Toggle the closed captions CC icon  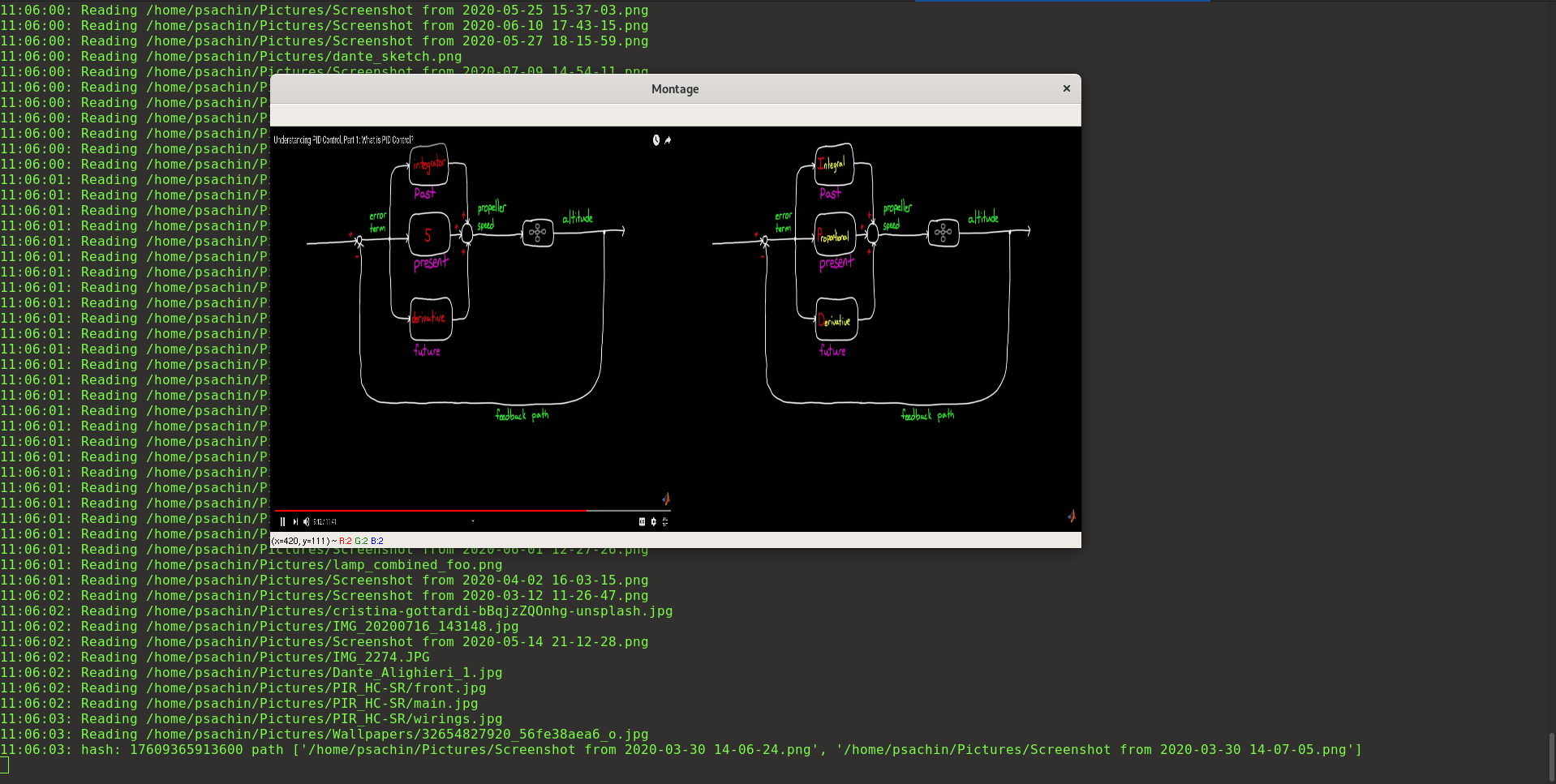click(x=642, y=522)
